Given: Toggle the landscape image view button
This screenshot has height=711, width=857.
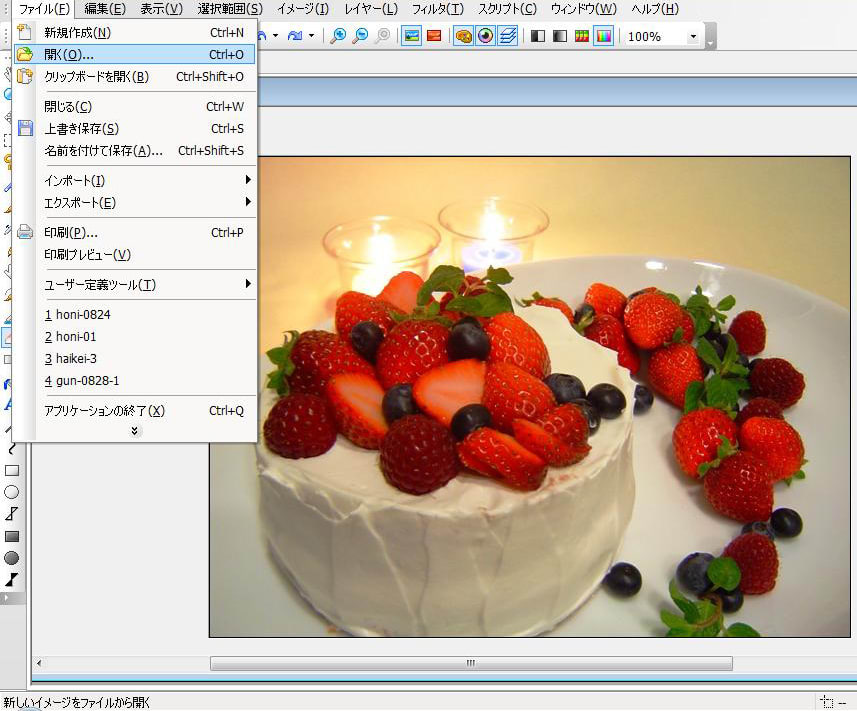Looking at the screenshot, I should [x=411, y=36].
